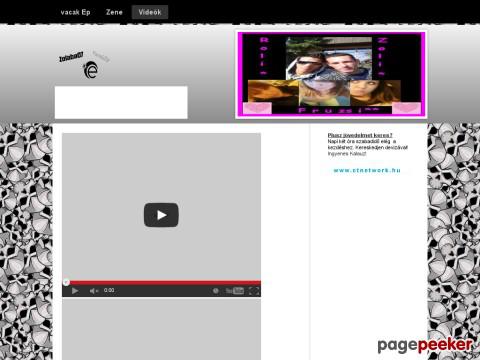The width and height of the screenshot is (480, 360).
Task: Click the white banner box under logo
Action: (121, 102)
